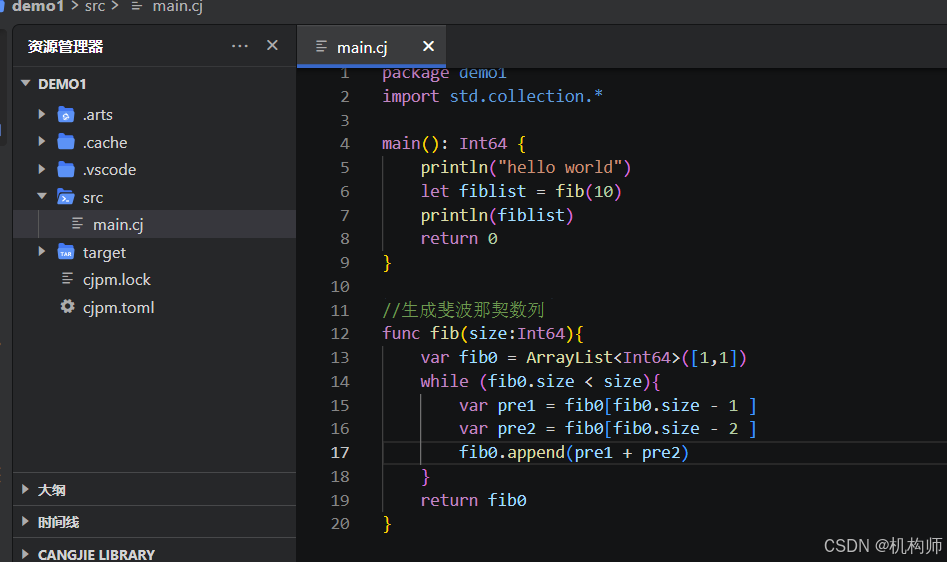The height and width of the screenshot is (562, 947).
Task: Click the src breadcrumb segment
Action: (x=95, y=6)
